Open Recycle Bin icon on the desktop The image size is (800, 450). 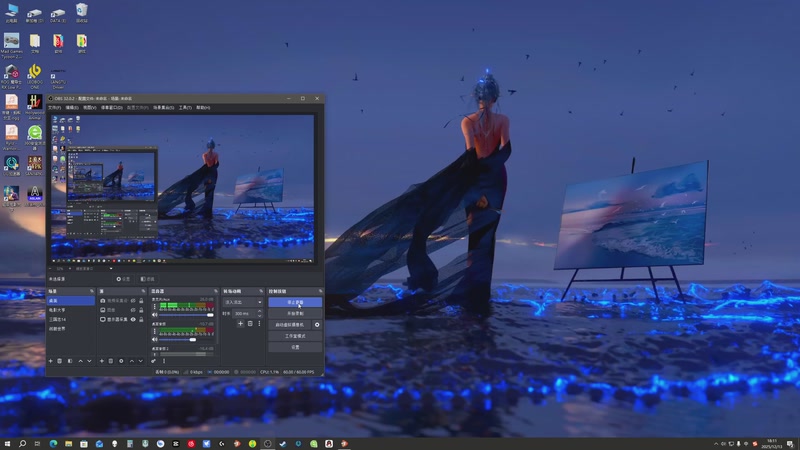pyautogui.click(x=82, y=13)
